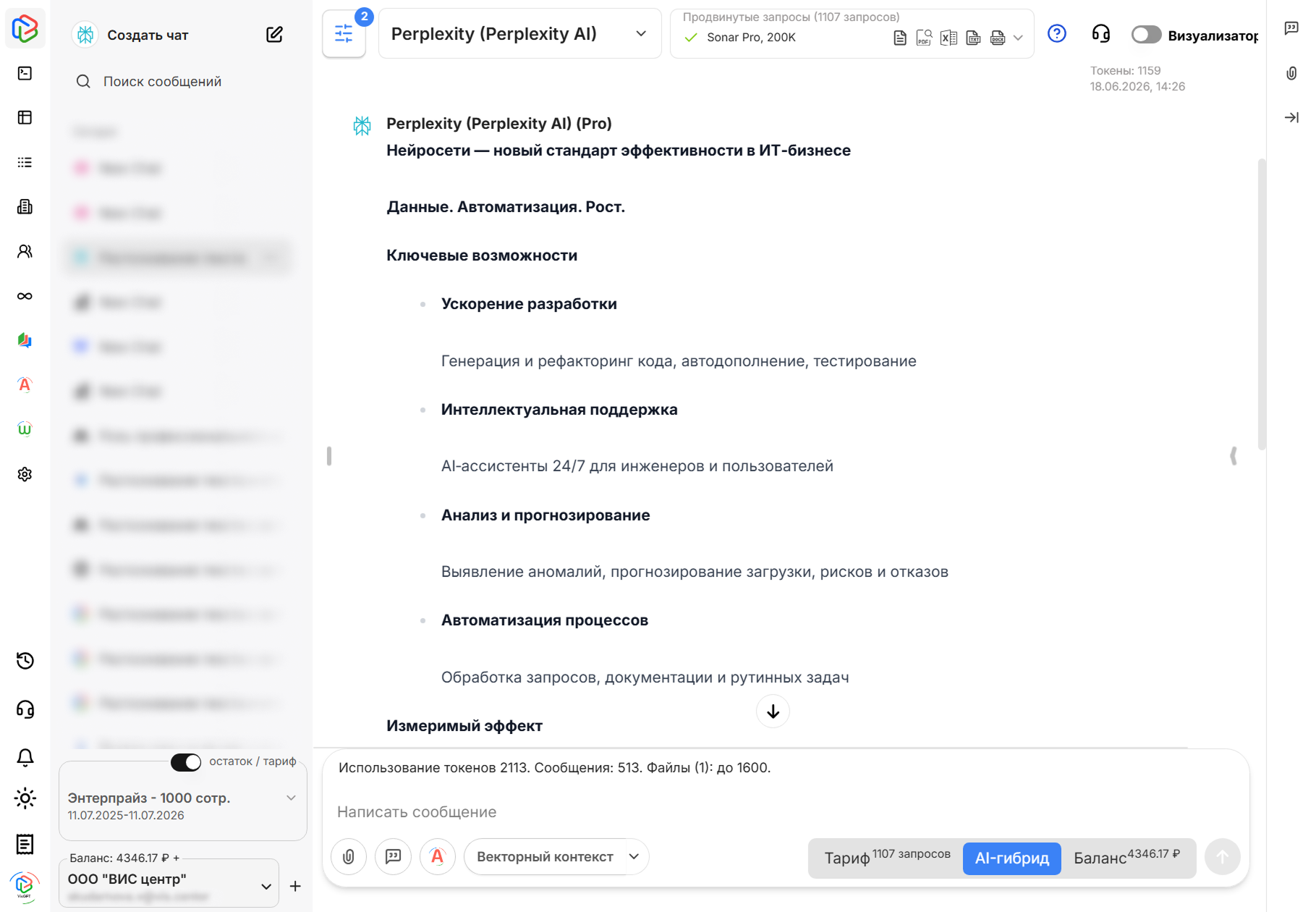This screenshot has width=1316, height=912.
Task: Click Токены: 1159 text
Action: pos(1125,71)
